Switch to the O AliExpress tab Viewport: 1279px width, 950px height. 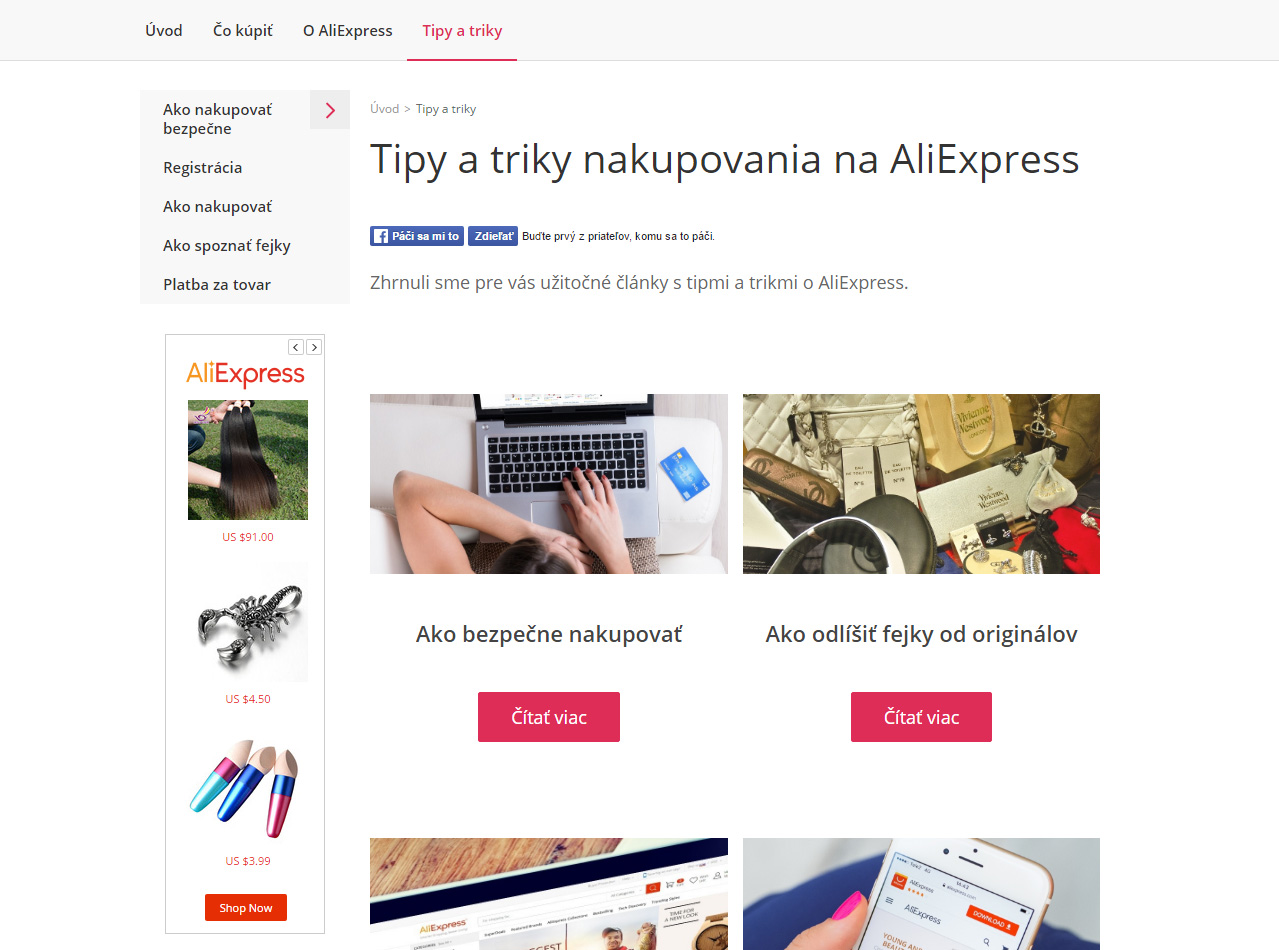tap(348, 30)
